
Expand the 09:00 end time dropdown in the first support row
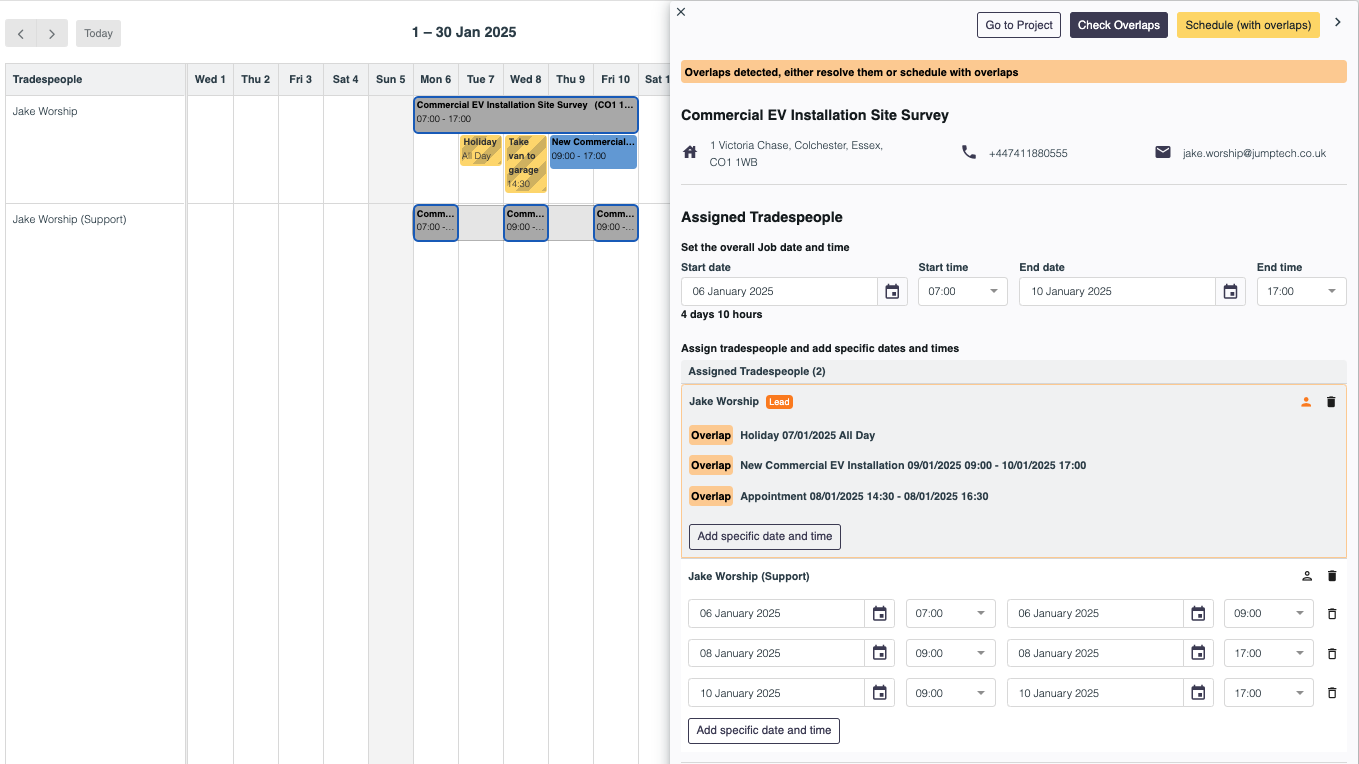tap(1296, 613)
